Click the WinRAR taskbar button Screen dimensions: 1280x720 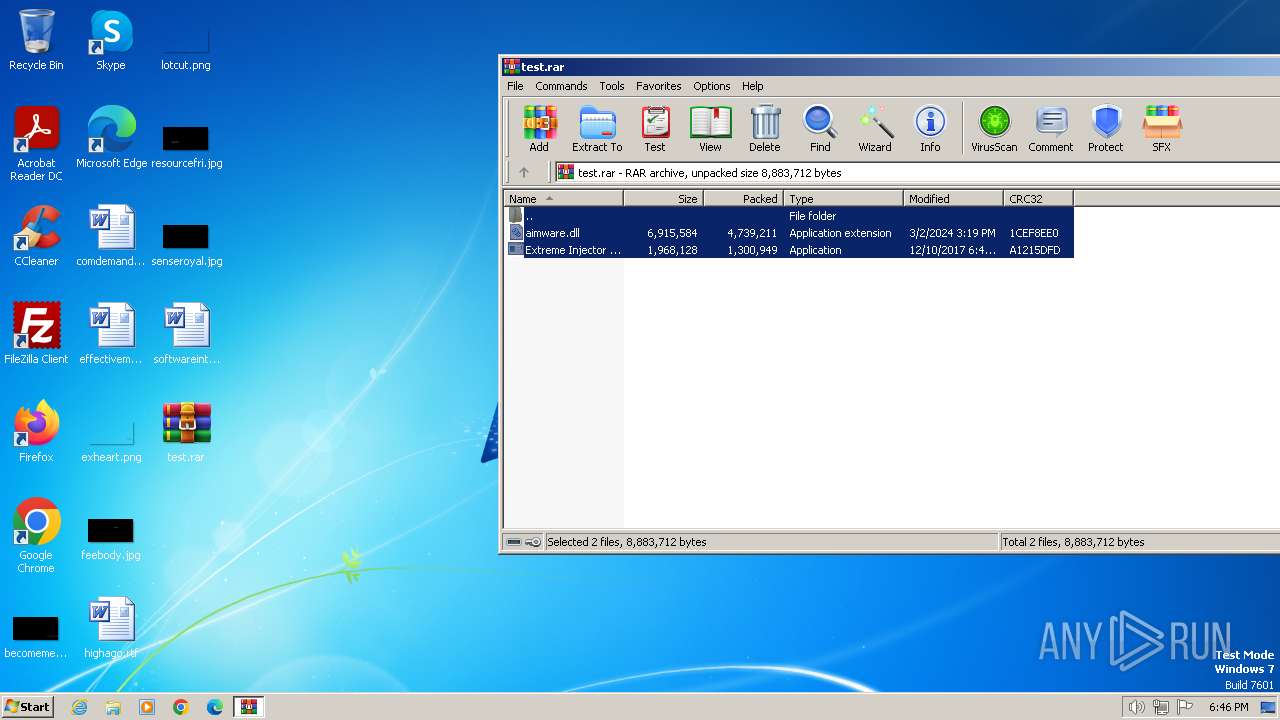(x=248, y=707)
